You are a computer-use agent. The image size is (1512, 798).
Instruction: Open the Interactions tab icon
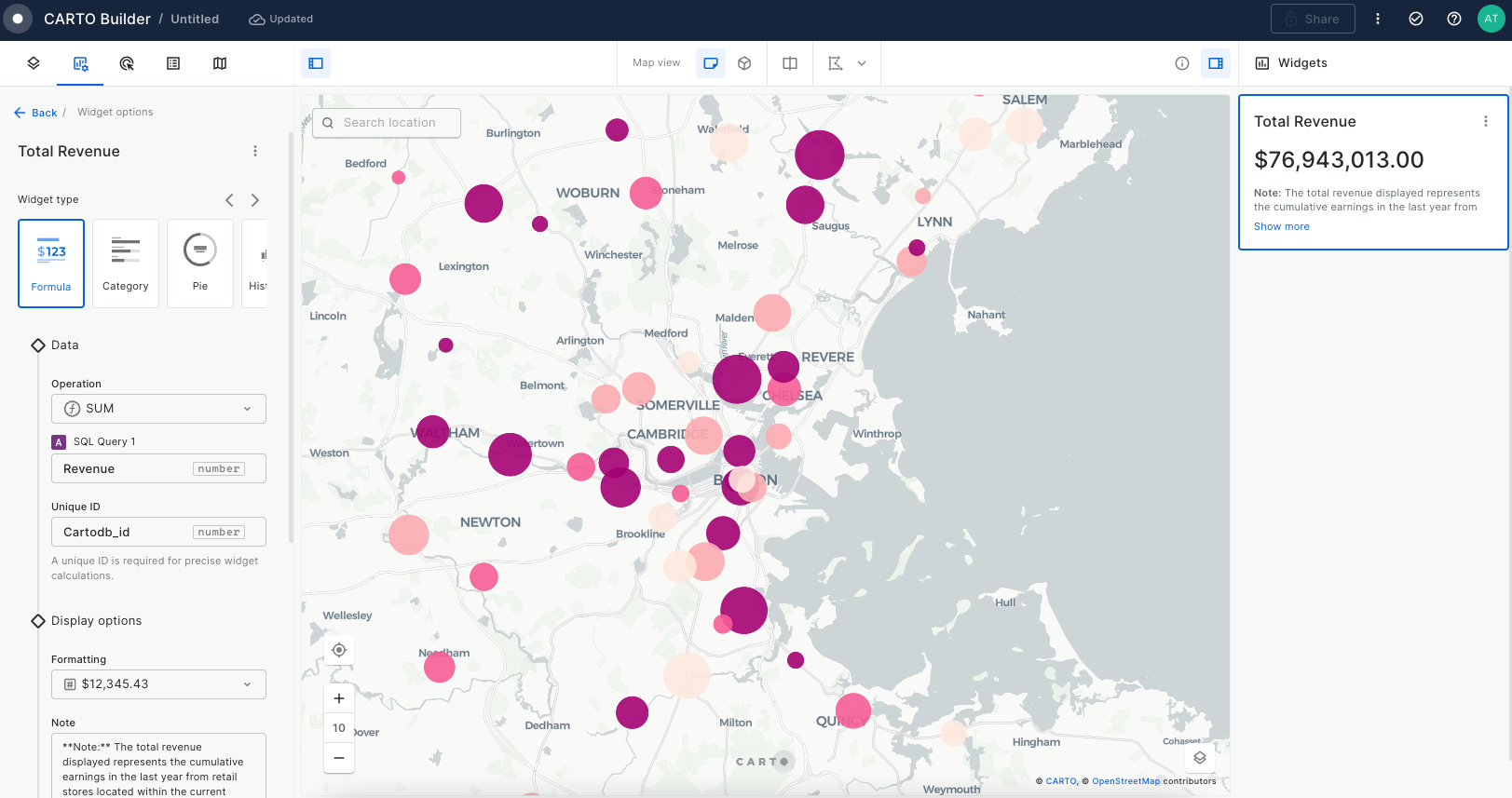coord(127,63)
